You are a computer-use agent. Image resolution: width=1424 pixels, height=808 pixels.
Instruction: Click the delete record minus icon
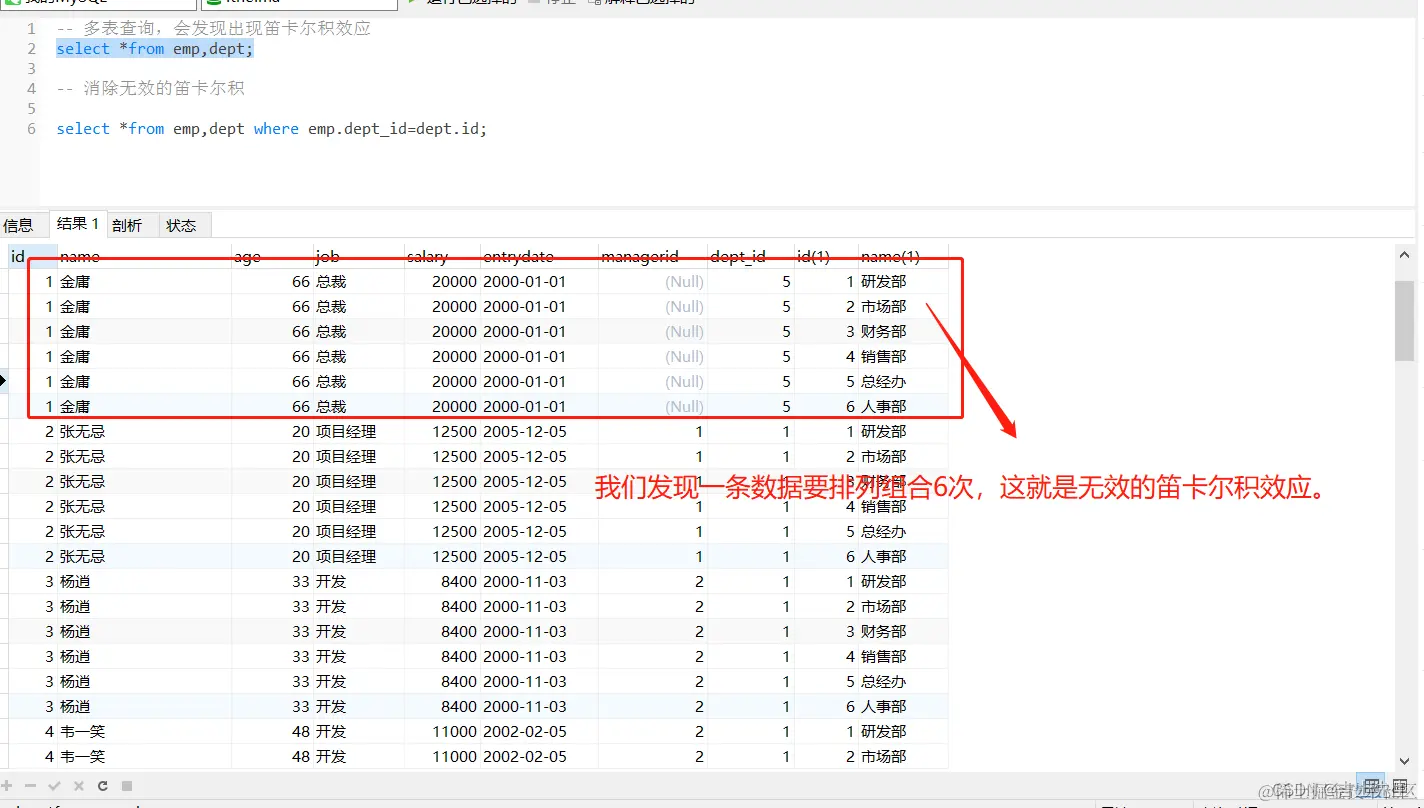tap(31, 786)
